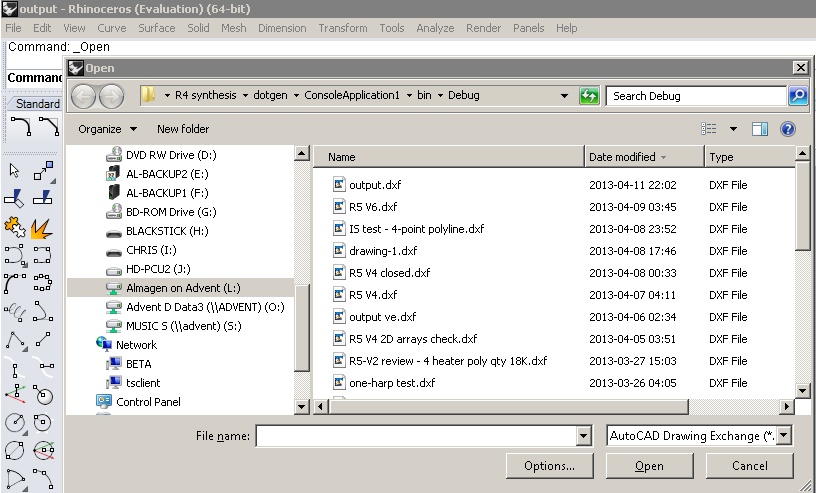
Task: Select the file R5 V6.dxf
Action: coord(373,207)
